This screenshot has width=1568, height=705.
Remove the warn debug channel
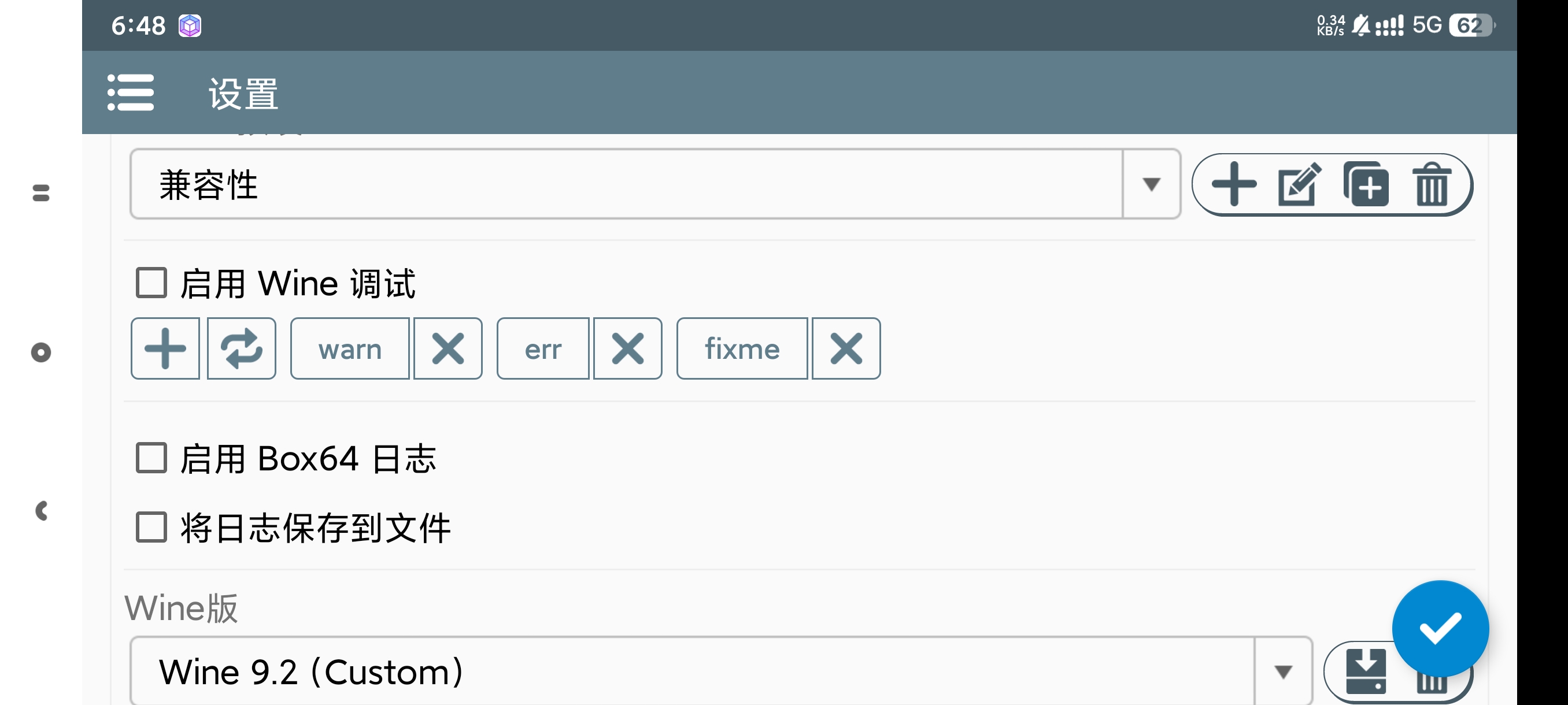[x=448, y=348]
